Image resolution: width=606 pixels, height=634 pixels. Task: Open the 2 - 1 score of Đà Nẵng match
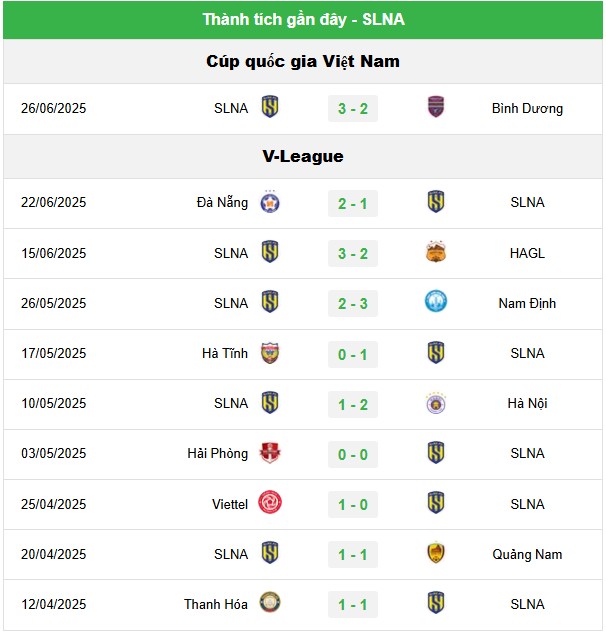pyautogui.click(x=353, y=203)
